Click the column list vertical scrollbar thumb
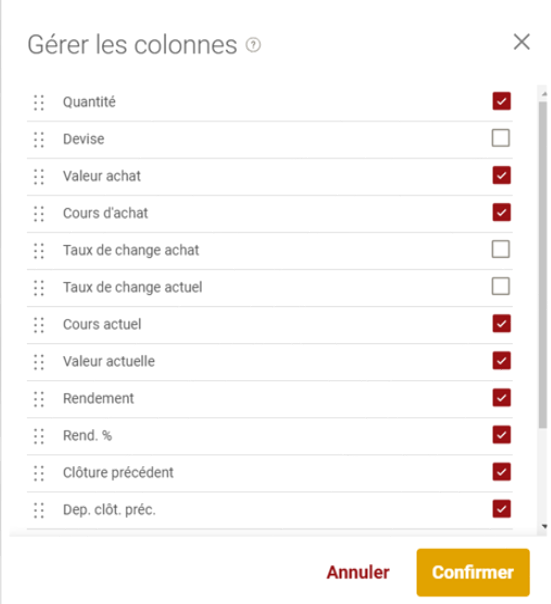Screen dimensions: 551x604 point(543,265)
